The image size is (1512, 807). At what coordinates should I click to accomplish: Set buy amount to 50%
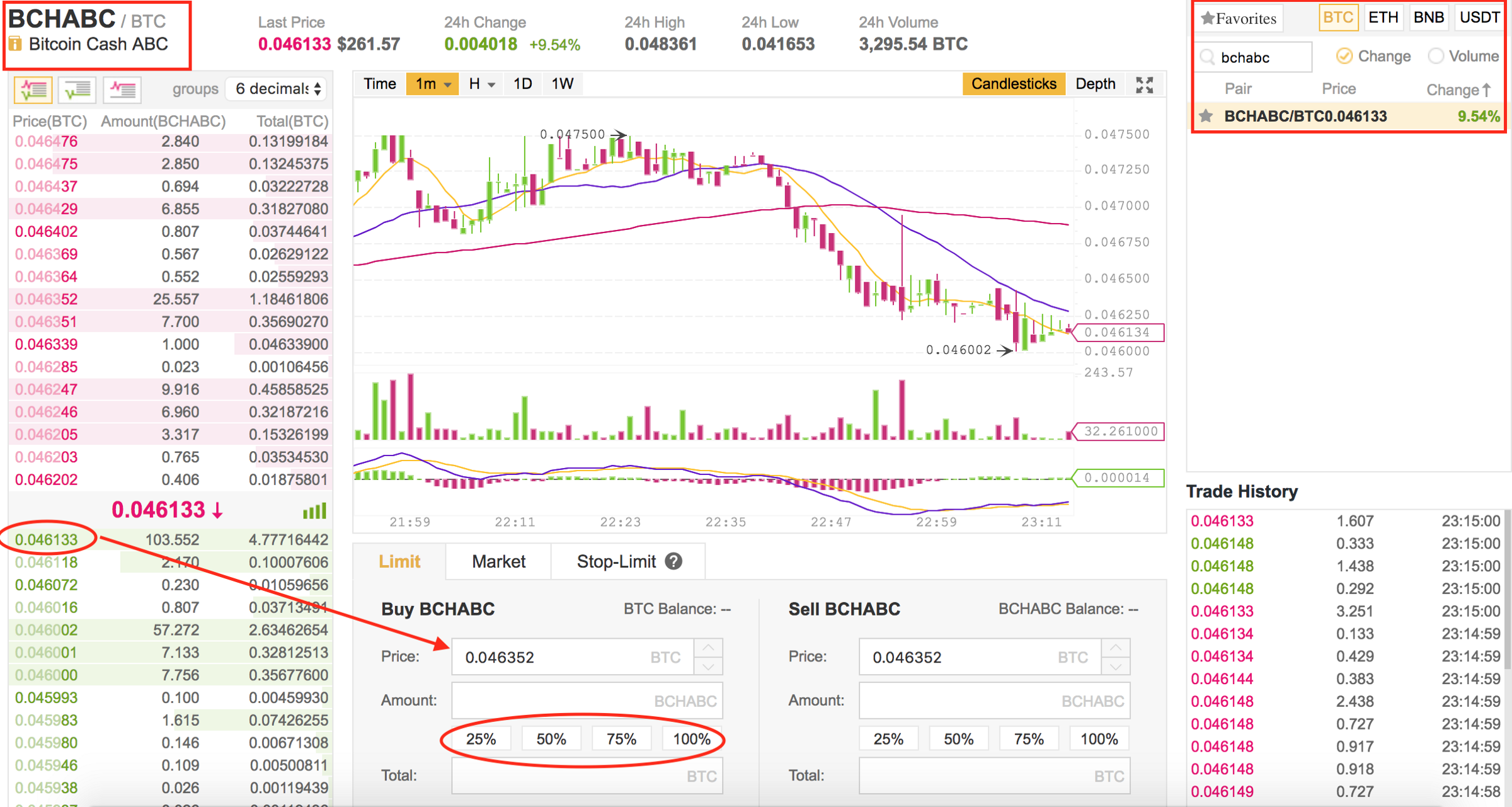pyautogui.click(x=551, y=739)
